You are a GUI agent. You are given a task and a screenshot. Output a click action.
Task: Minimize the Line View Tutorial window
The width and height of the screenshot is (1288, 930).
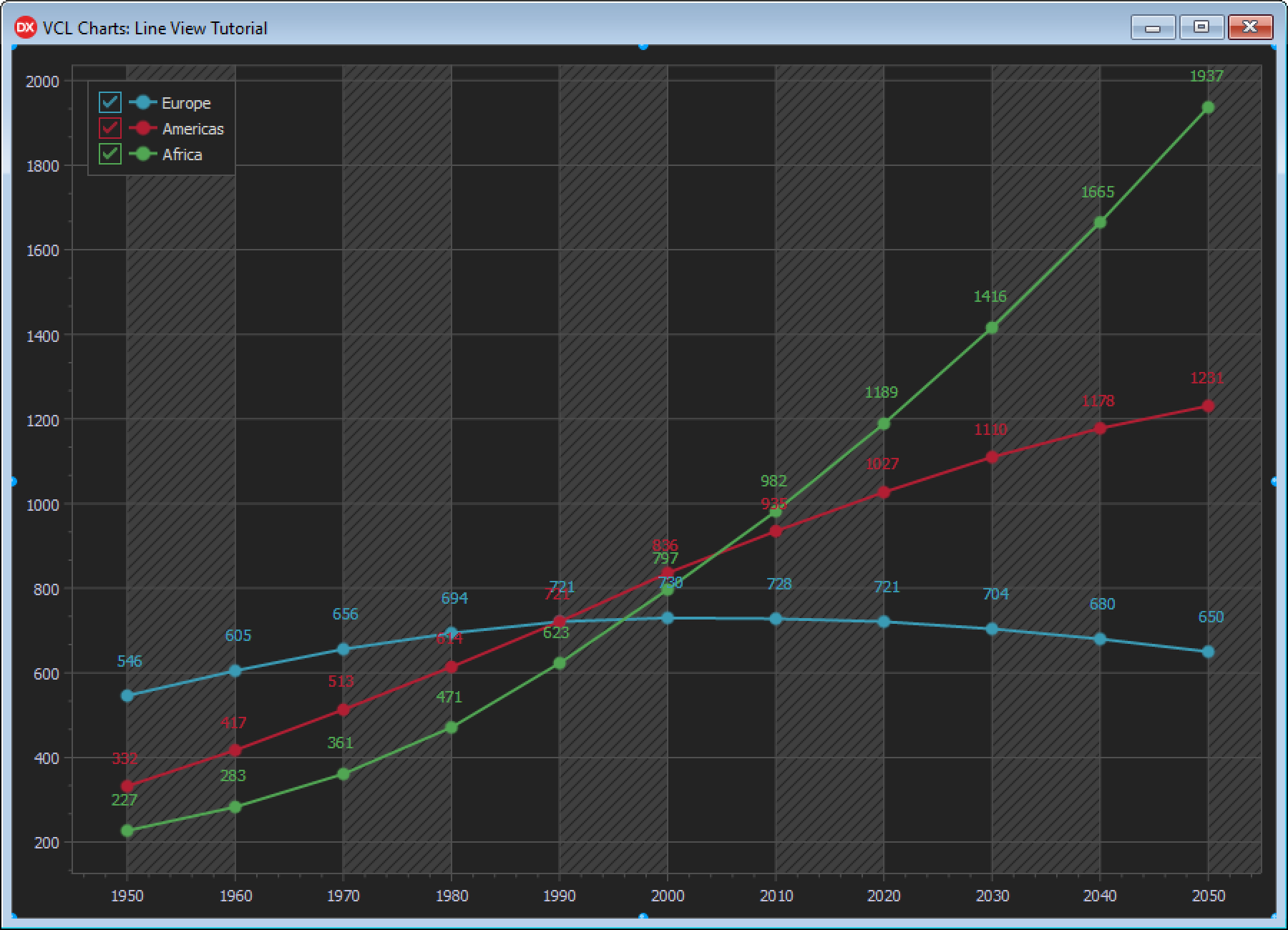1152,28
